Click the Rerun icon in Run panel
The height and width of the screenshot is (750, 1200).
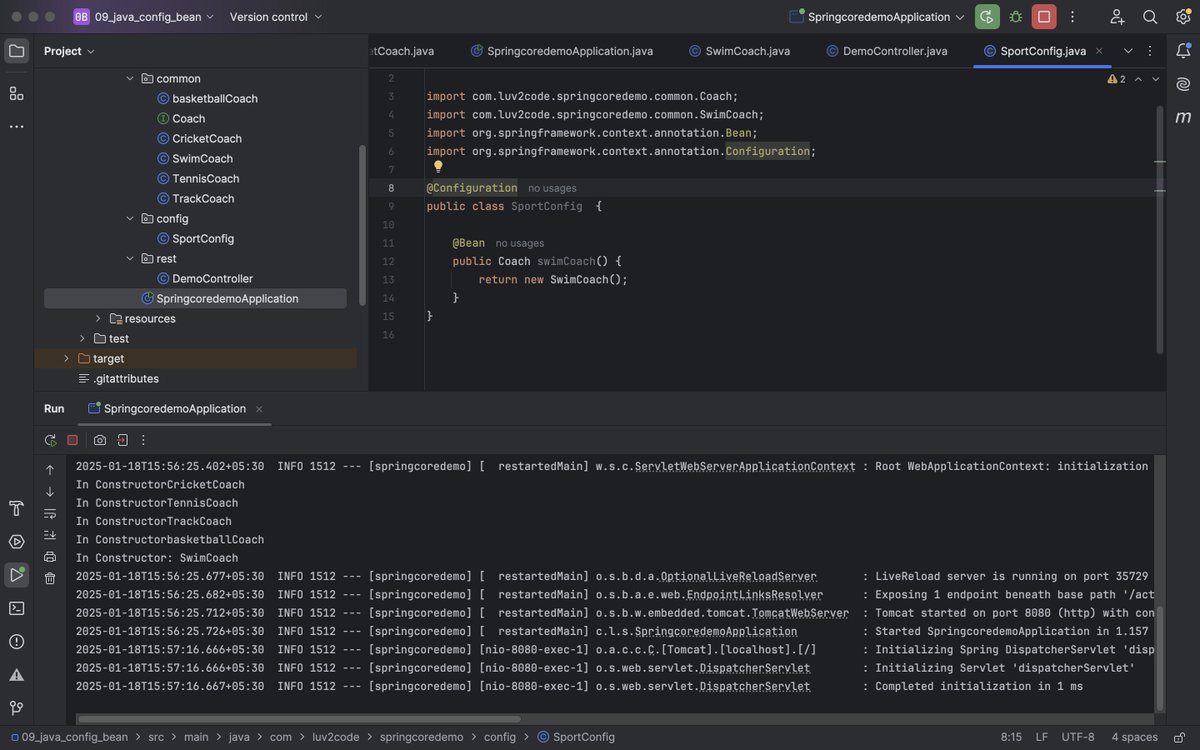point(50,440)
